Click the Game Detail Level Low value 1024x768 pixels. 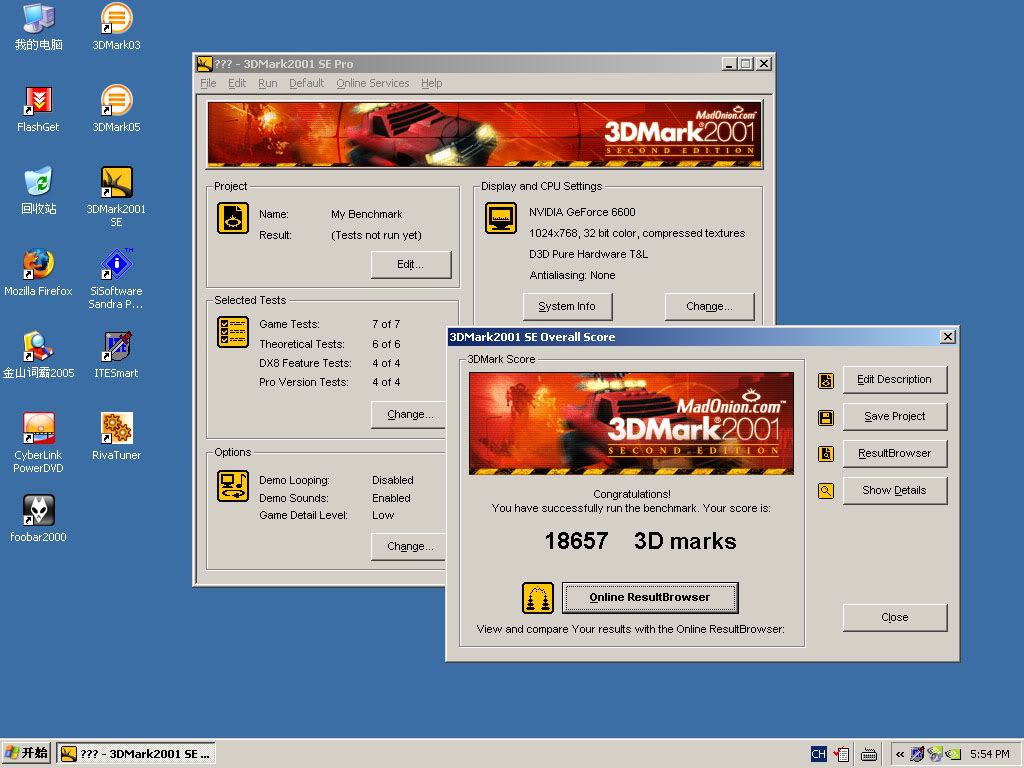pos(383,515)
